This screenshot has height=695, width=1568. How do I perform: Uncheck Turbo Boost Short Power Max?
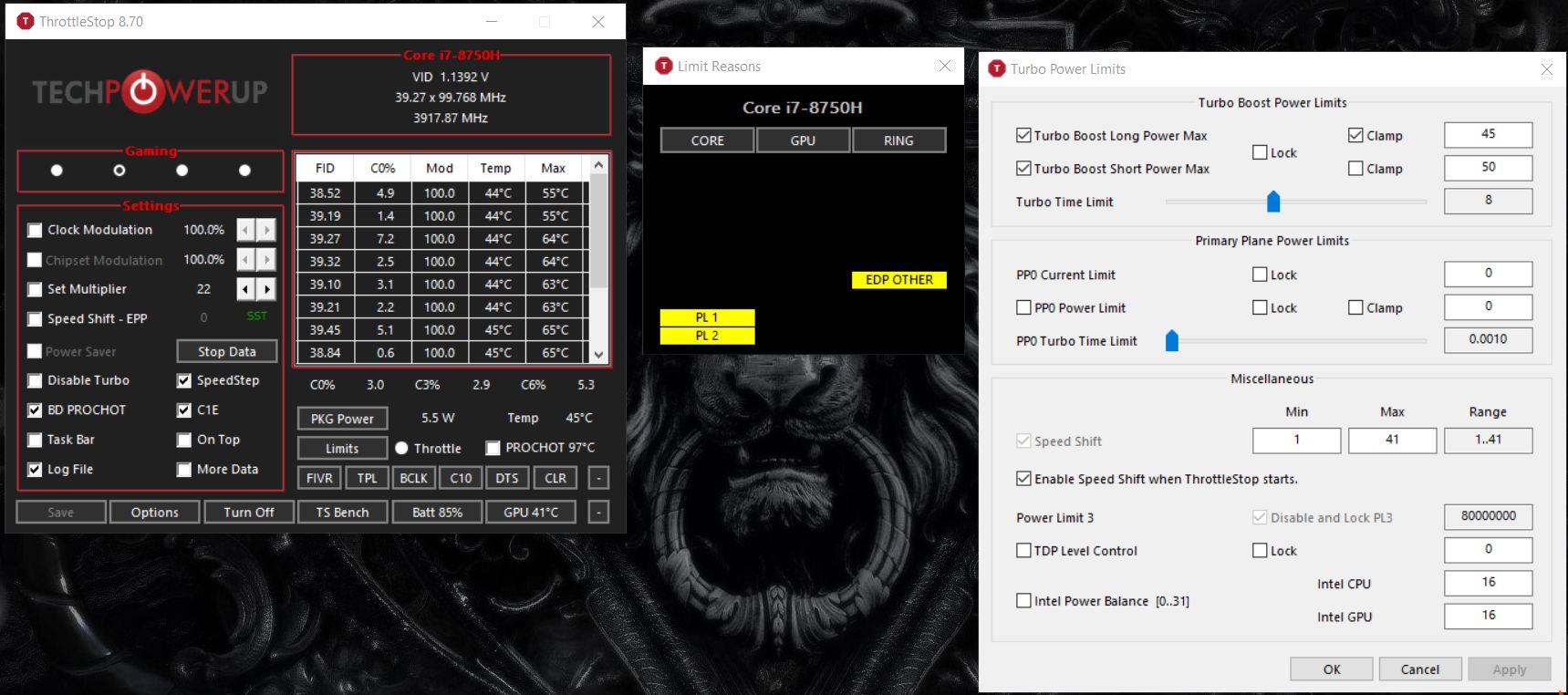pos(1023,169)
